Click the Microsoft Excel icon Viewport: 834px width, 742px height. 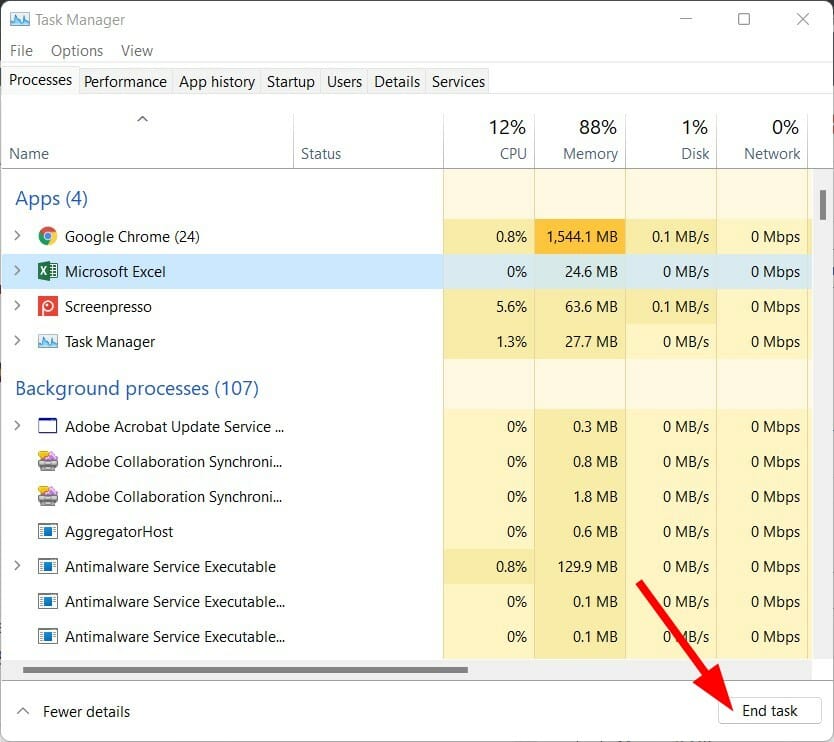point(48,271)
